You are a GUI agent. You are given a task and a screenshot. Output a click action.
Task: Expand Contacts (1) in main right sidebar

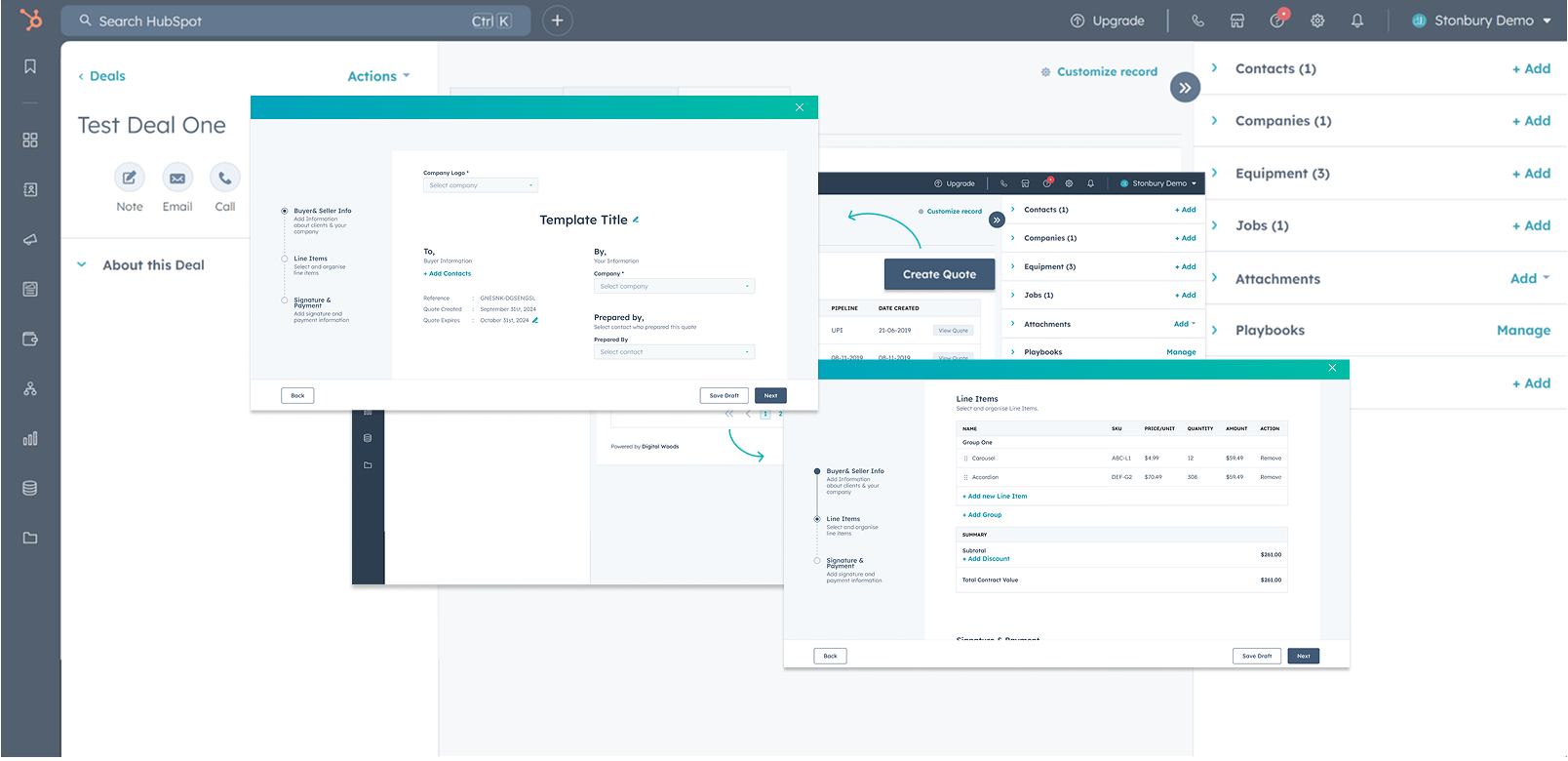tap(1214, 68)
